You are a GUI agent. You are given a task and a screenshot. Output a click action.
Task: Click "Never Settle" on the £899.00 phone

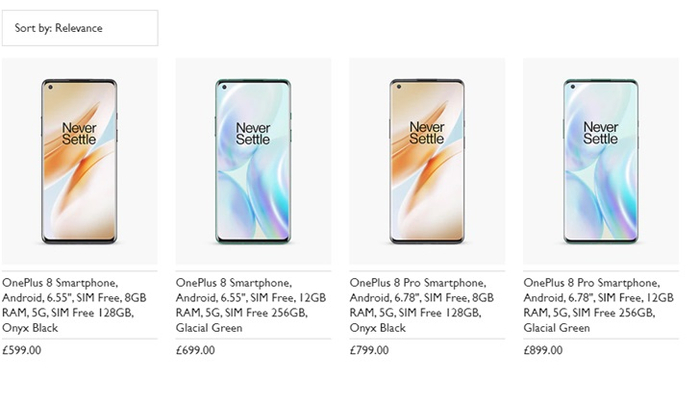(x=600, y=133)
